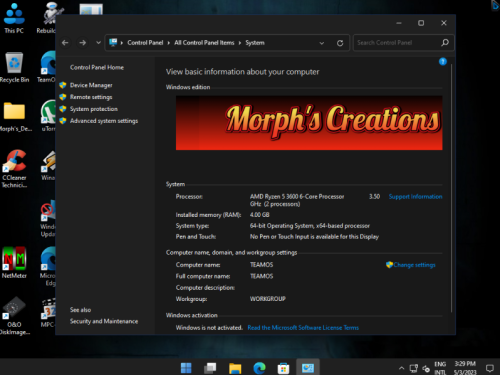This screenshot has width=500, height=375.
Task: Select Windows is not activated text
Action: point(209,328)
